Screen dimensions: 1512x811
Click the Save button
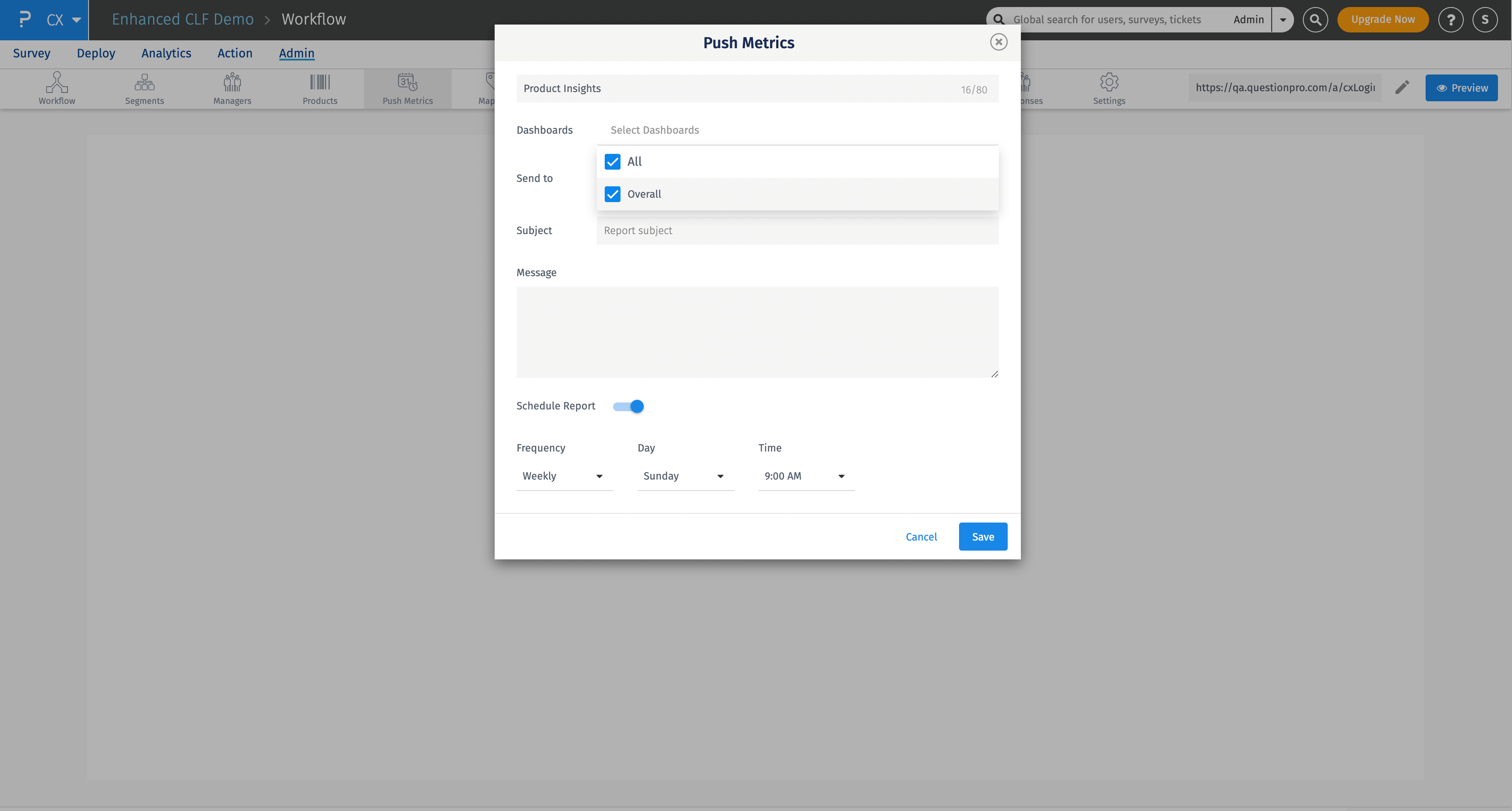pyautogui.click(x=983, y=536)
